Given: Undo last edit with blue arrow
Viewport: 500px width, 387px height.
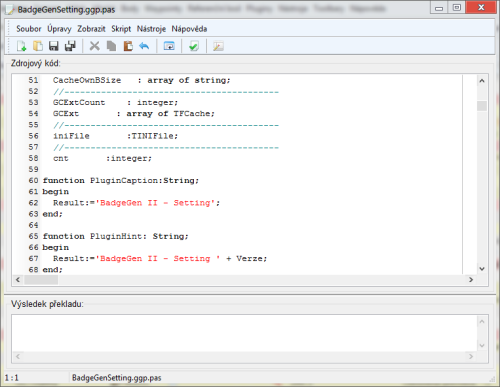Looking at the screenshot, I should 144,46.
